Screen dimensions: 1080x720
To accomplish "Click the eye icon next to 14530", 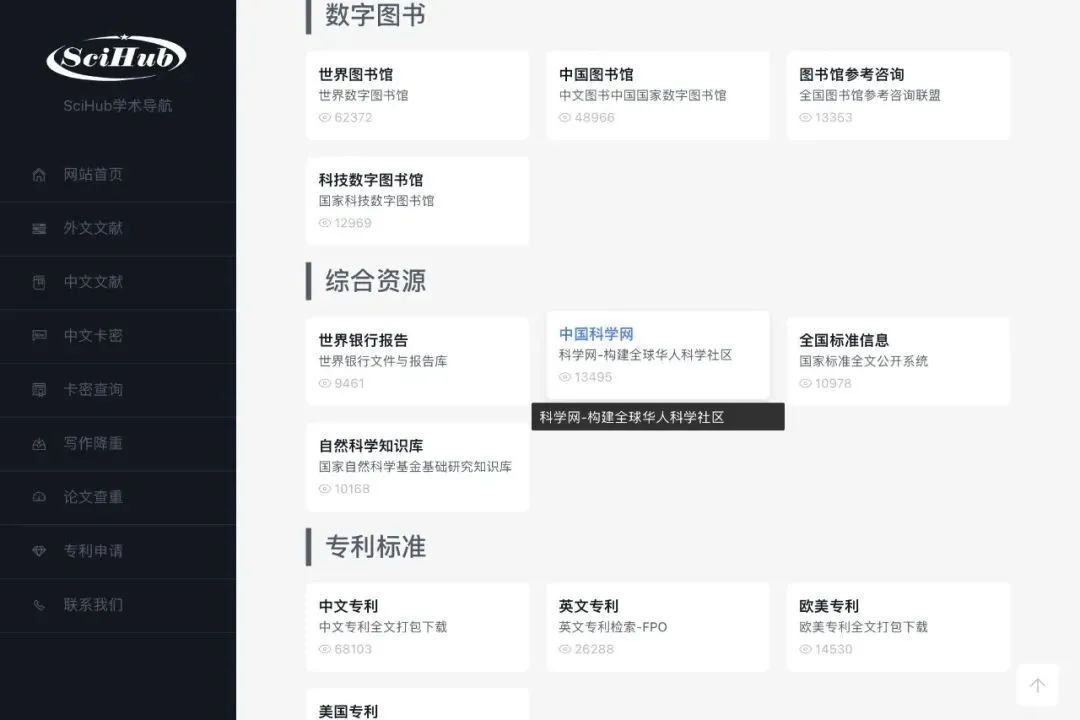I will click(805, 650).
